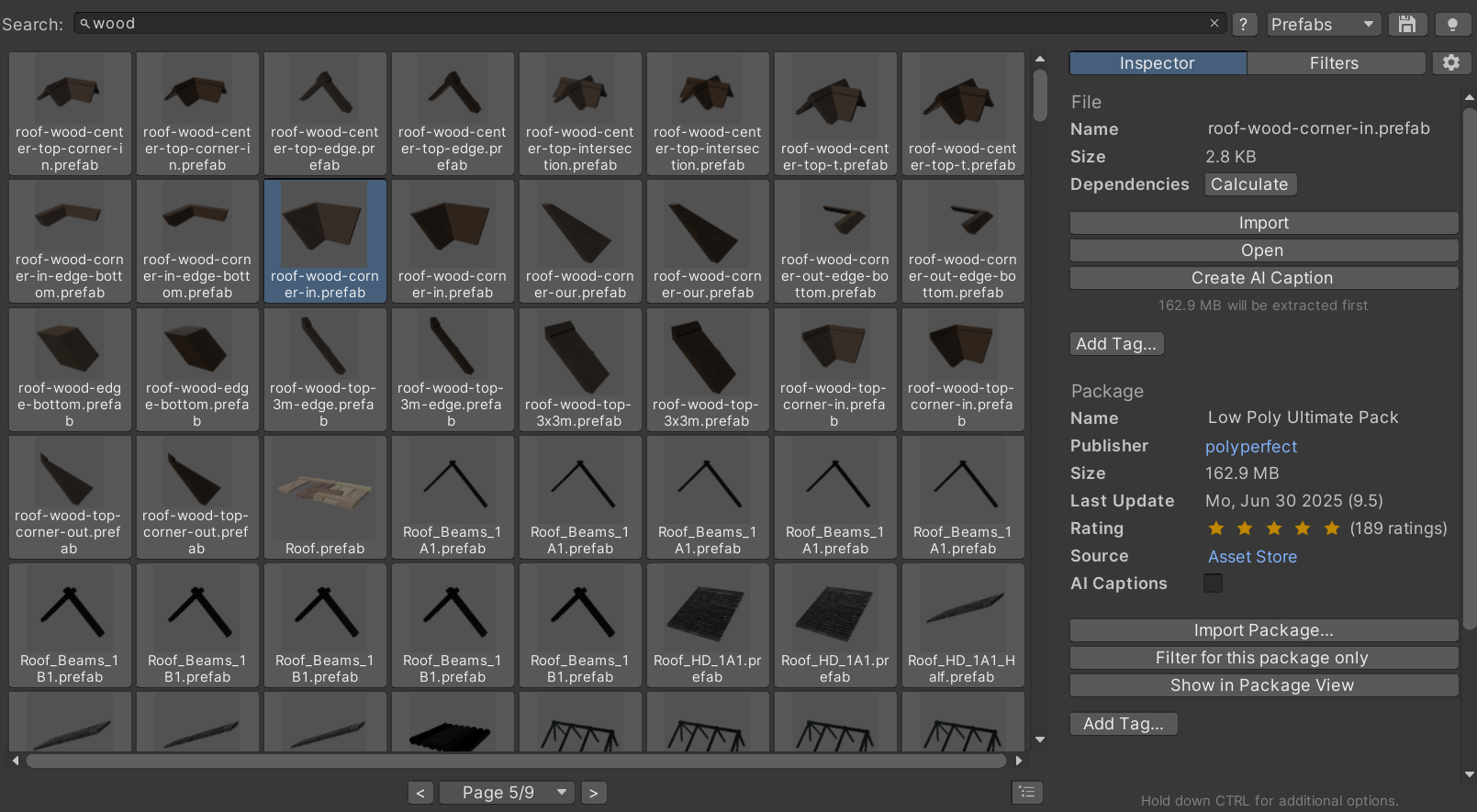Click Filter for this package only
Screen dimensions: 1477x812
tap(1264, 658)
